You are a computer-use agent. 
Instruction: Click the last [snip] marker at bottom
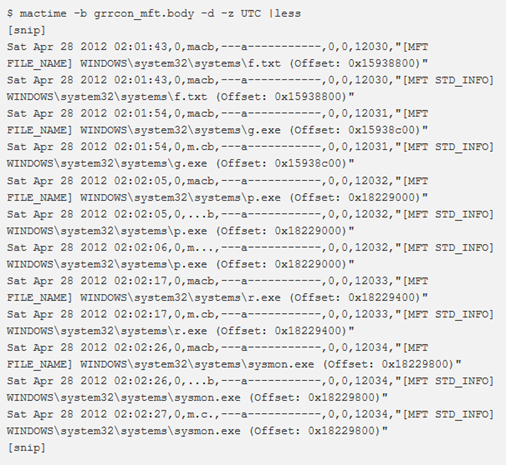click(26, 448)
